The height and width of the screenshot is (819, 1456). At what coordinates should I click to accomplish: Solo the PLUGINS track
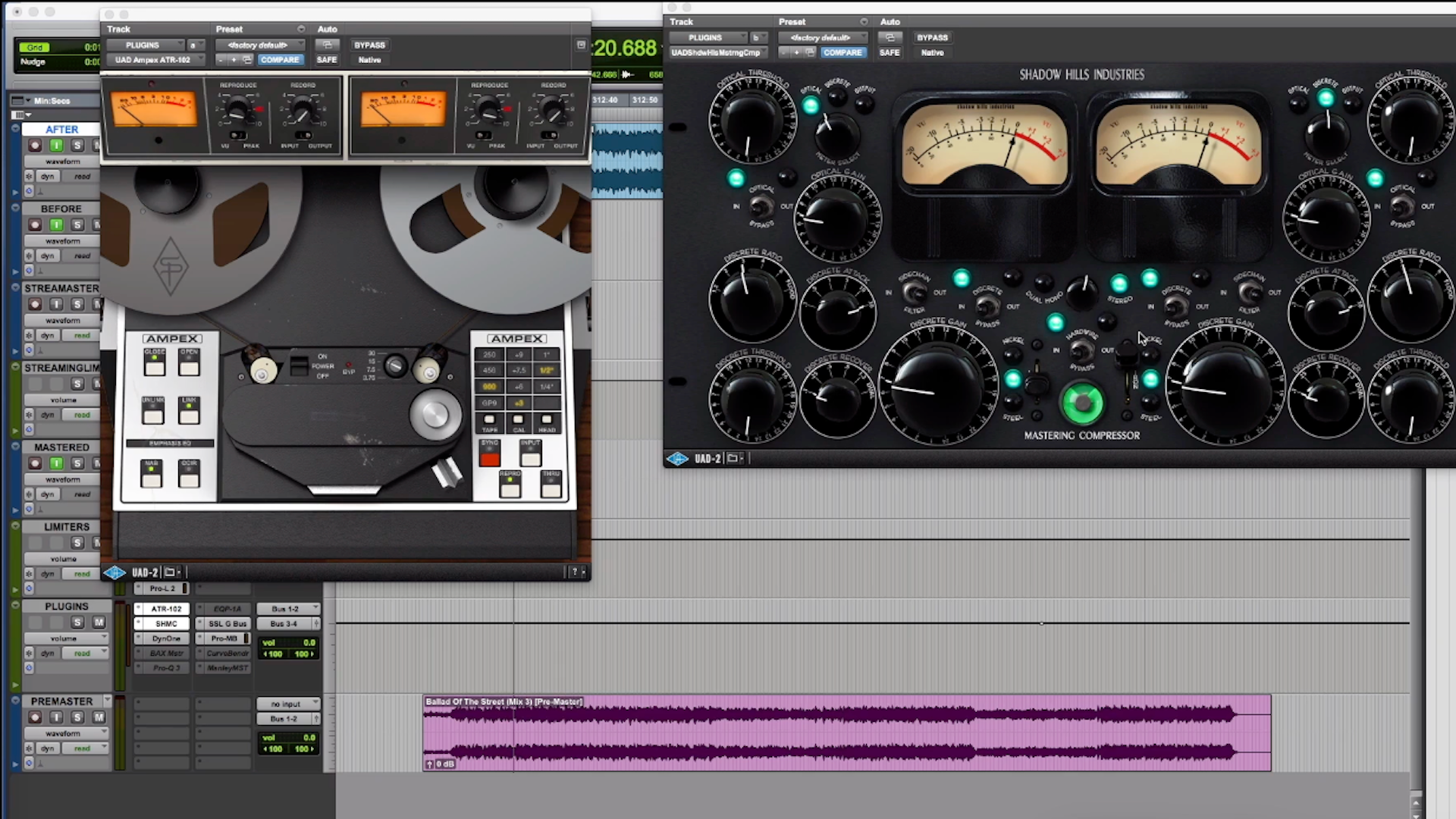[77, 622]
